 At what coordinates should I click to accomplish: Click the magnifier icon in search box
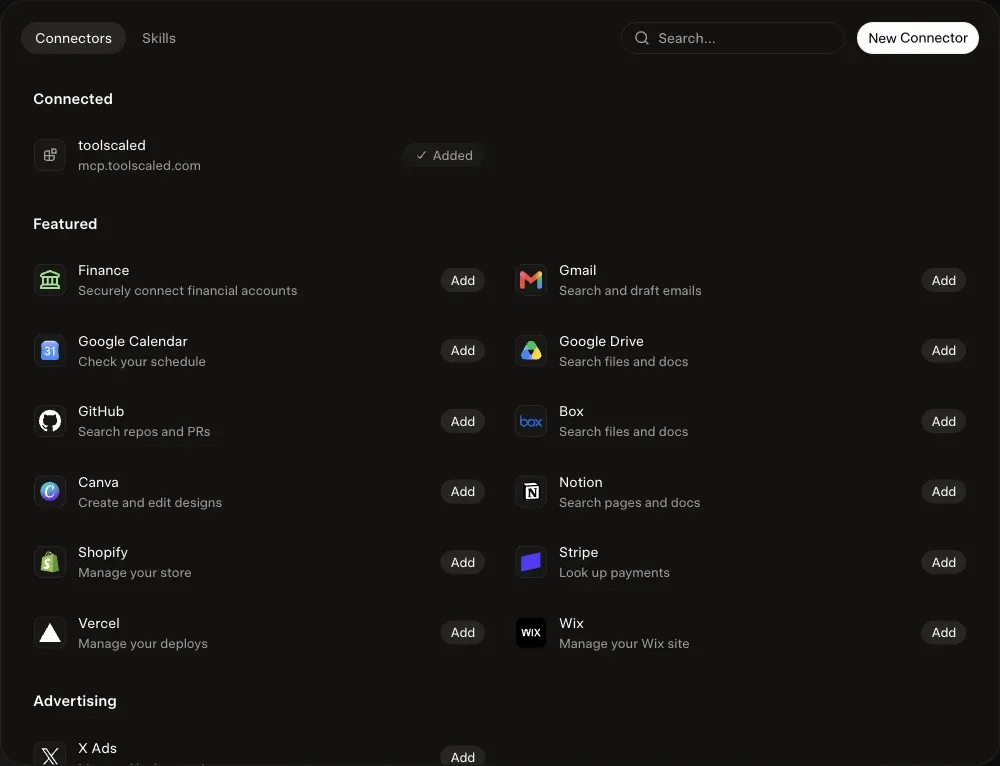click(642, 38)
